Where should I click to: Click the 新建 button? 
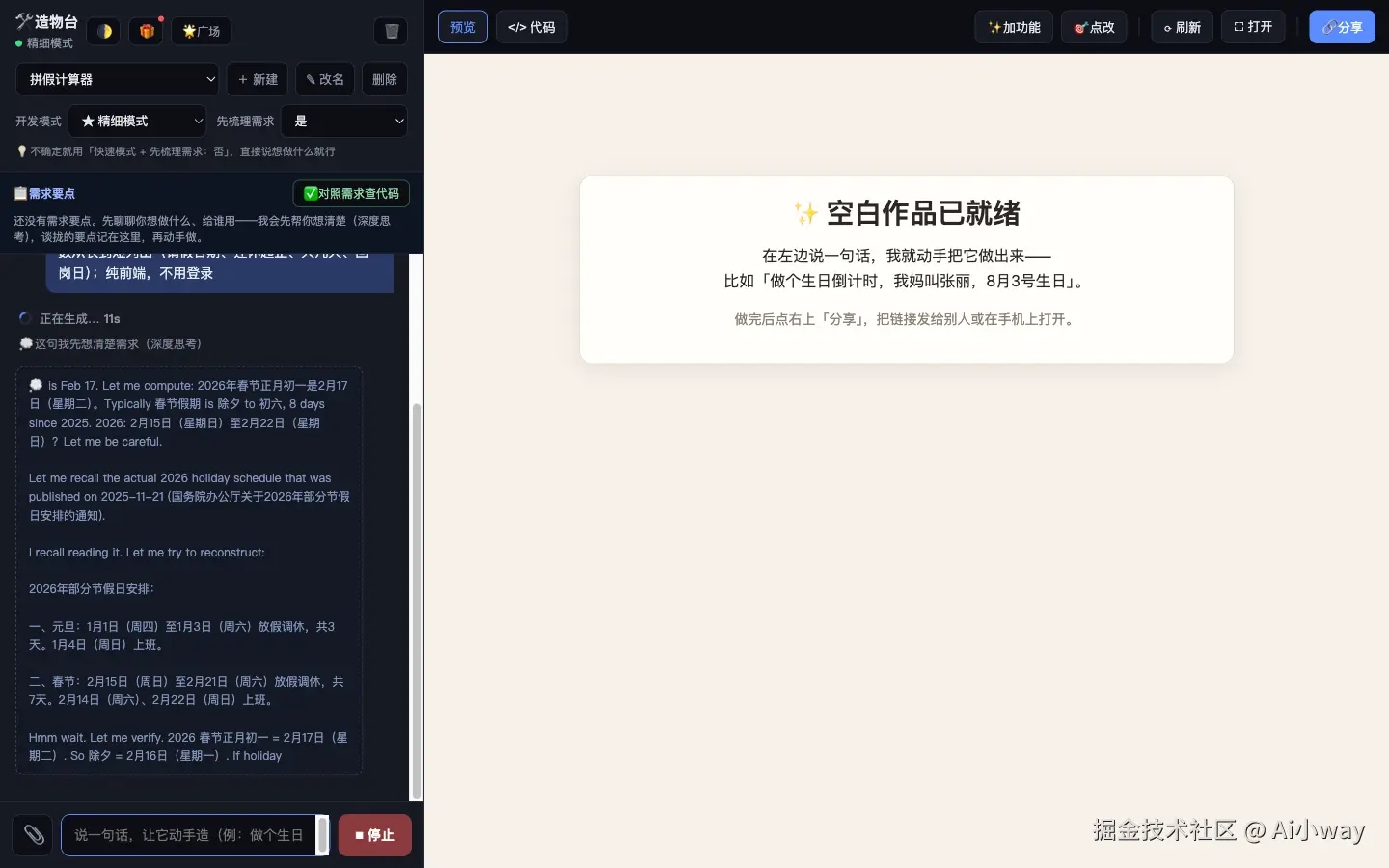click(x=258, y=79)
